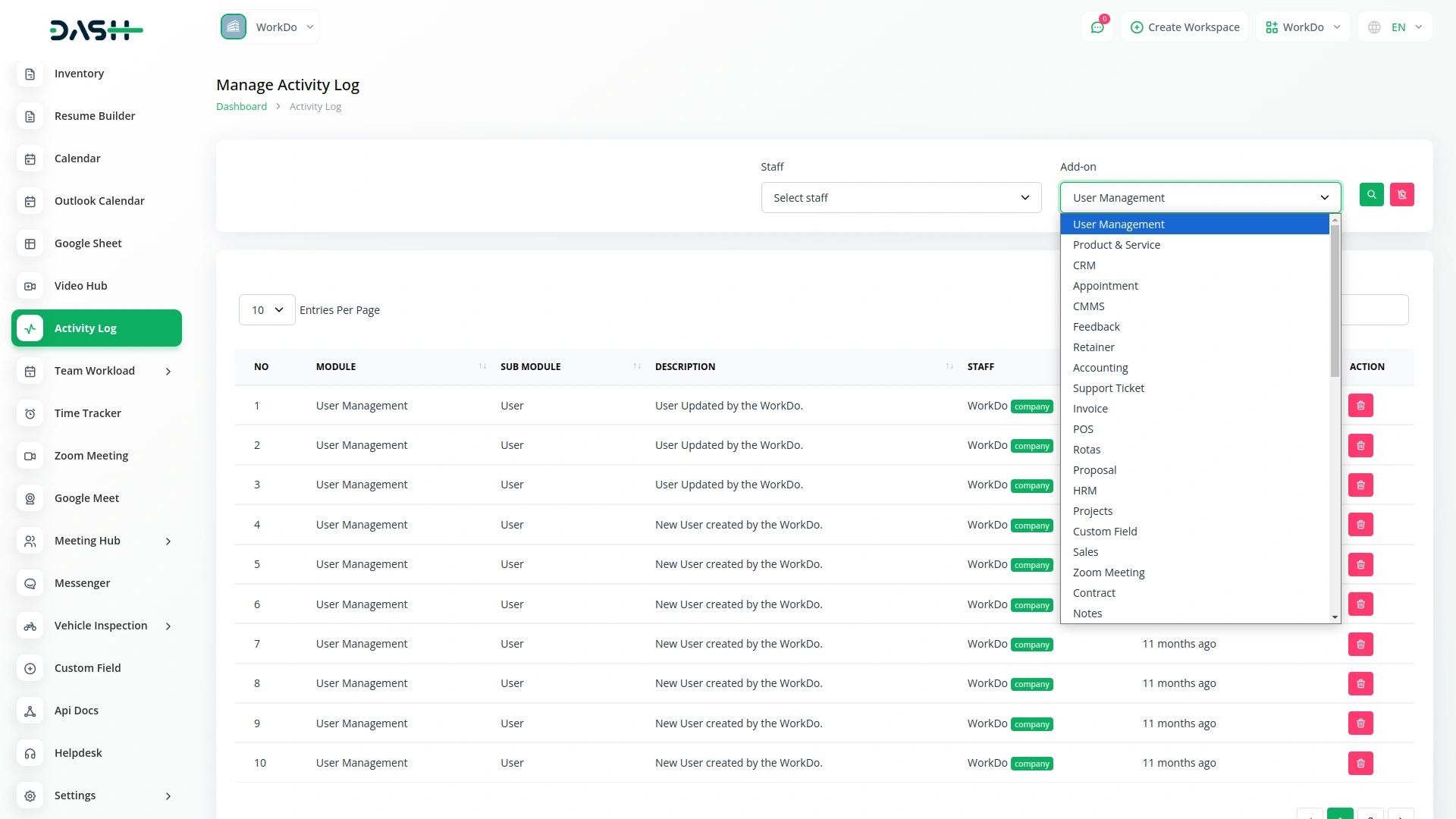Open Time Tracker in sidebar
Screen dimensions: 1456x819
87,413
